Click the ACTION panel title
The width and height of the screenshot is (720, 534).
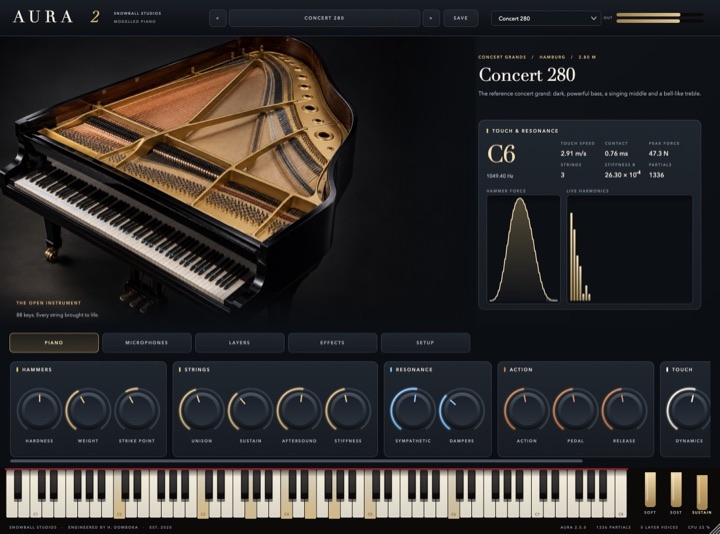[x=521, y=370]
